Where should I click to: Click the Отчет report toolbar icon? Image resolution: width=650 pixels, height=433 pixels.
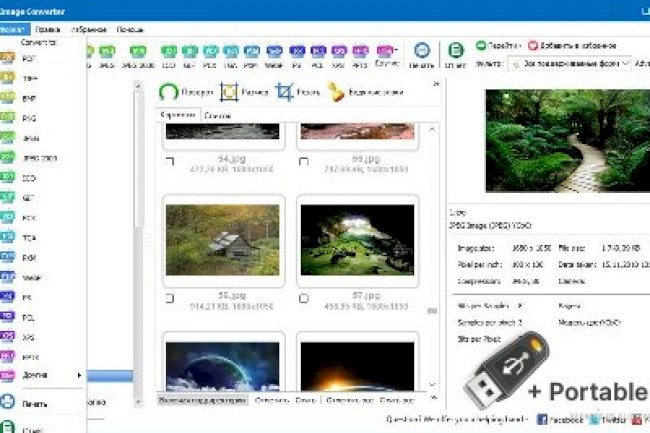456,56
